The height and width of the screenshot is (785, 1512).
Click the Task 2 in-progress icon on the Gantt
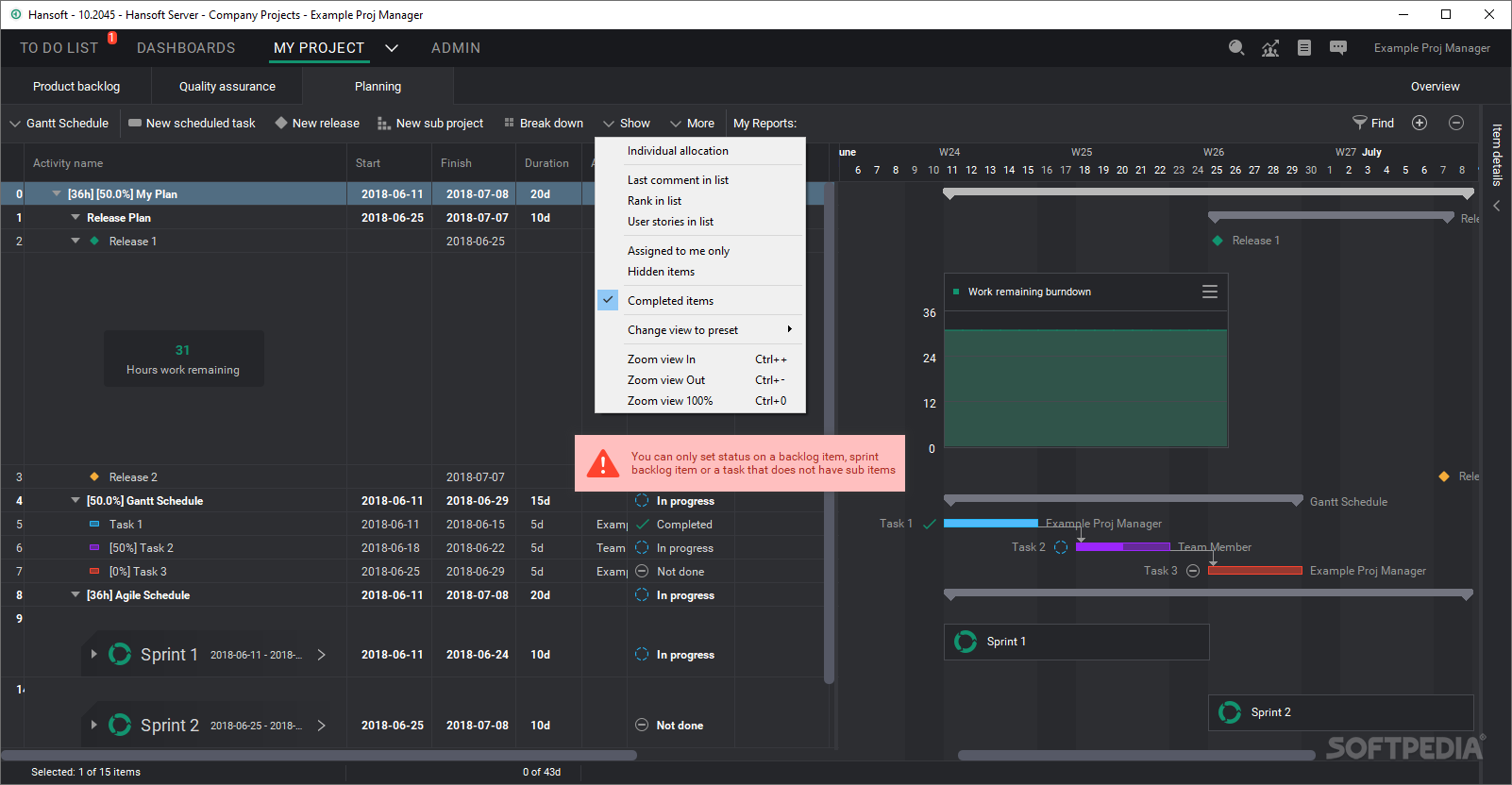pyautogui.click(x=1061, y=547)
